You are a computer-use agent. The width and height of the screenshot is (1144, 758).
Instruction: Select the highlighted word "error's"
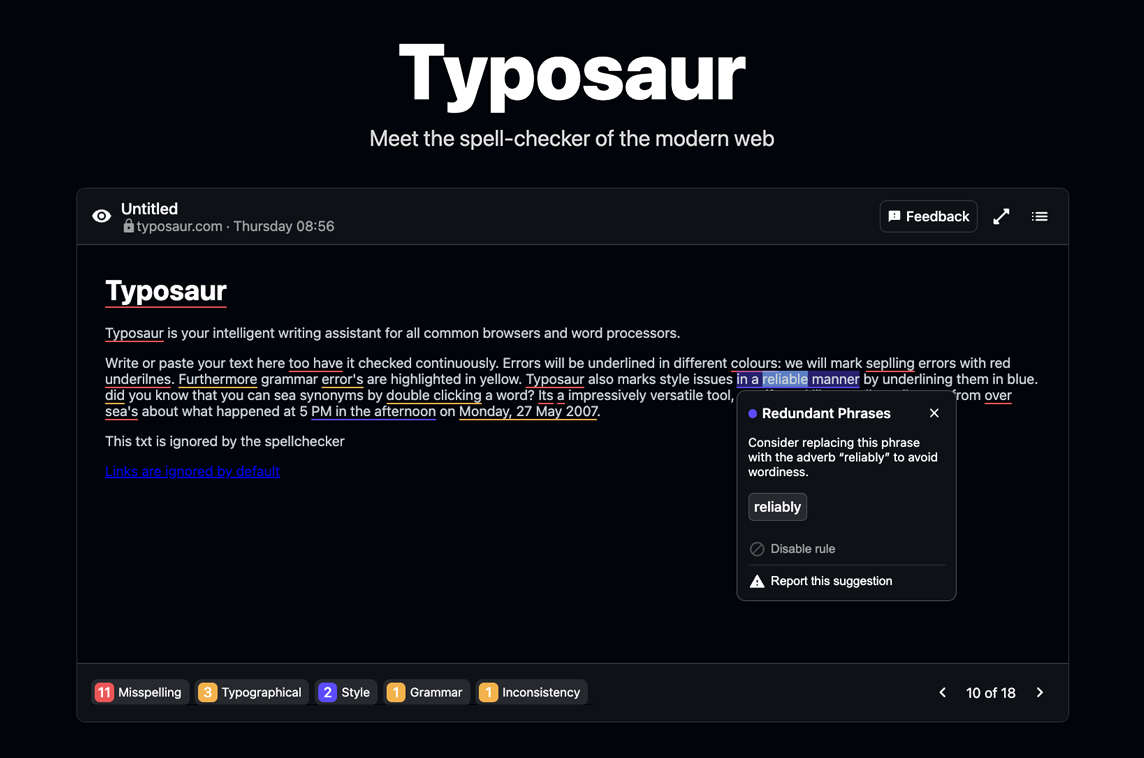(x=342, y=379)
